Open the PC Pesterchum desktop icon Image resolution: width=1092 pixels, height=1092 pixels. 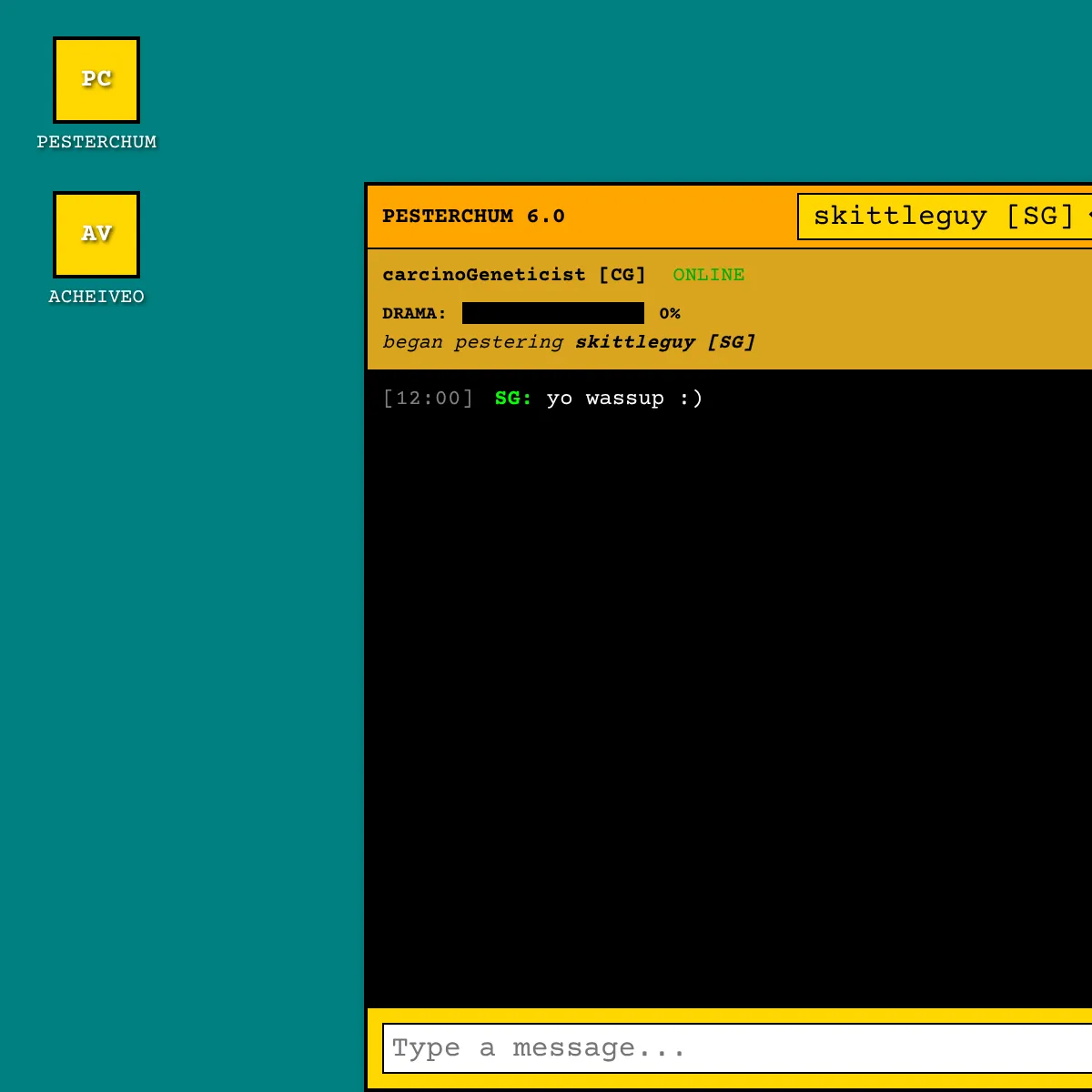96,80
